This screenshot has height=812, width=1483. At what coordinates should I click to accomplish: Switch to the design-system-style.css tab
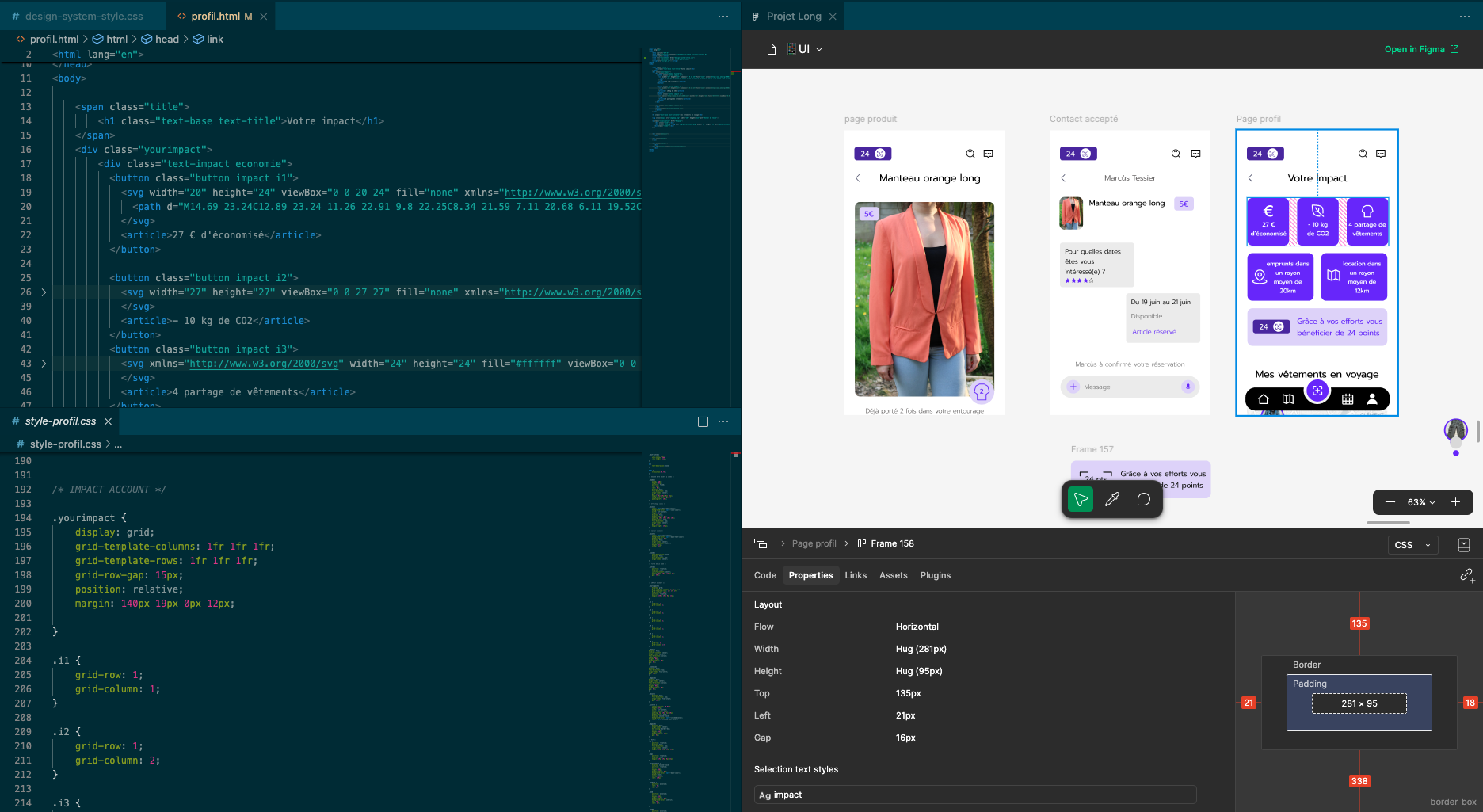(83, 16)
